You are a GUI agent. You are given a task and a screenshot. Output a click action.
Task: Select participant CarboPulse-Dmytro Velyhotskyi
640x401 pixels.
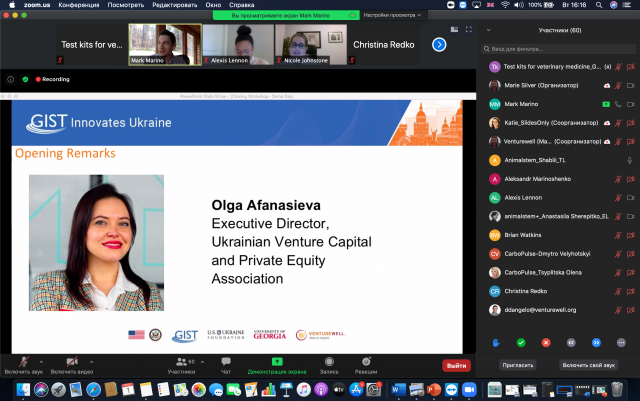pos(558,254)
